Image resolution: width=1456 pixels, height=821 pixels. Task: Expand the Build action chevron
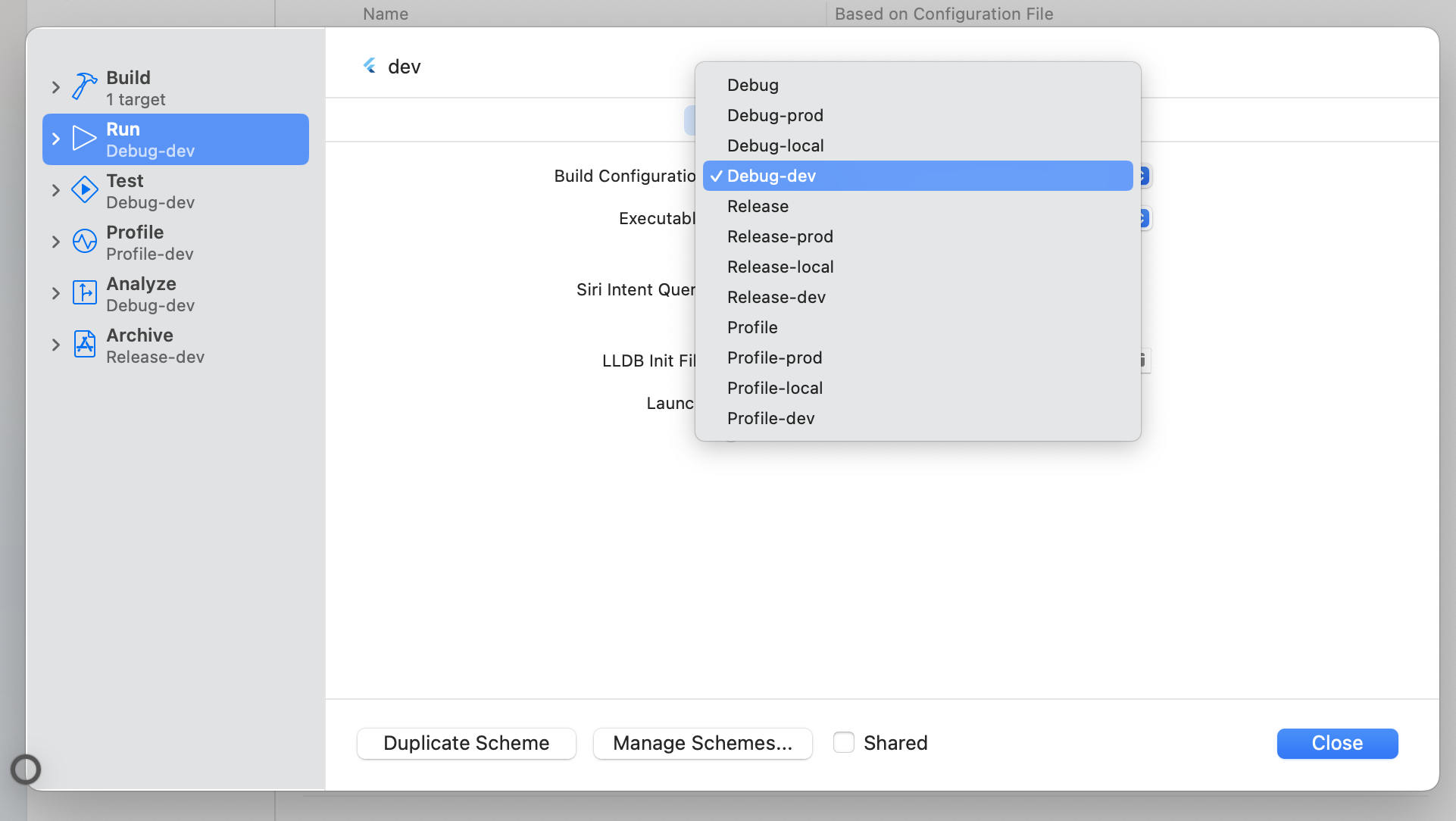(55, 87)
